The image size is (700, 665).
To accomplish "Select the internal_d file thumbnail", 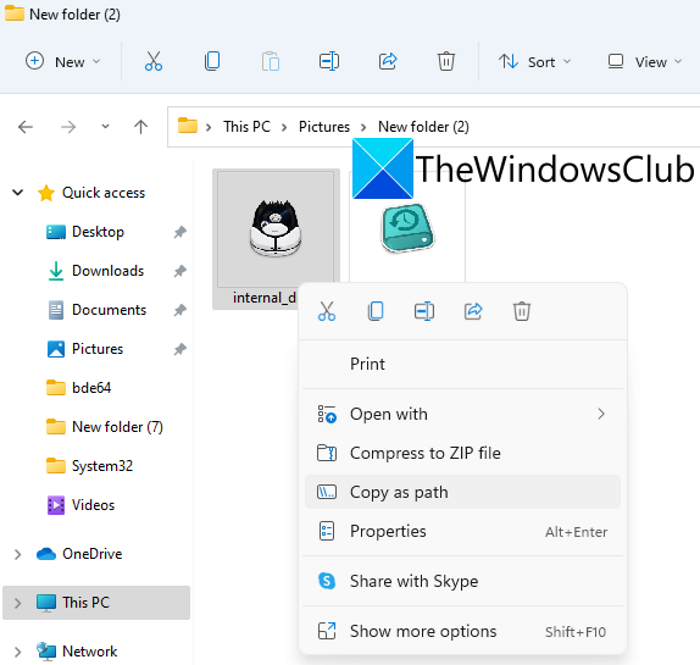I will coord(275,228).
